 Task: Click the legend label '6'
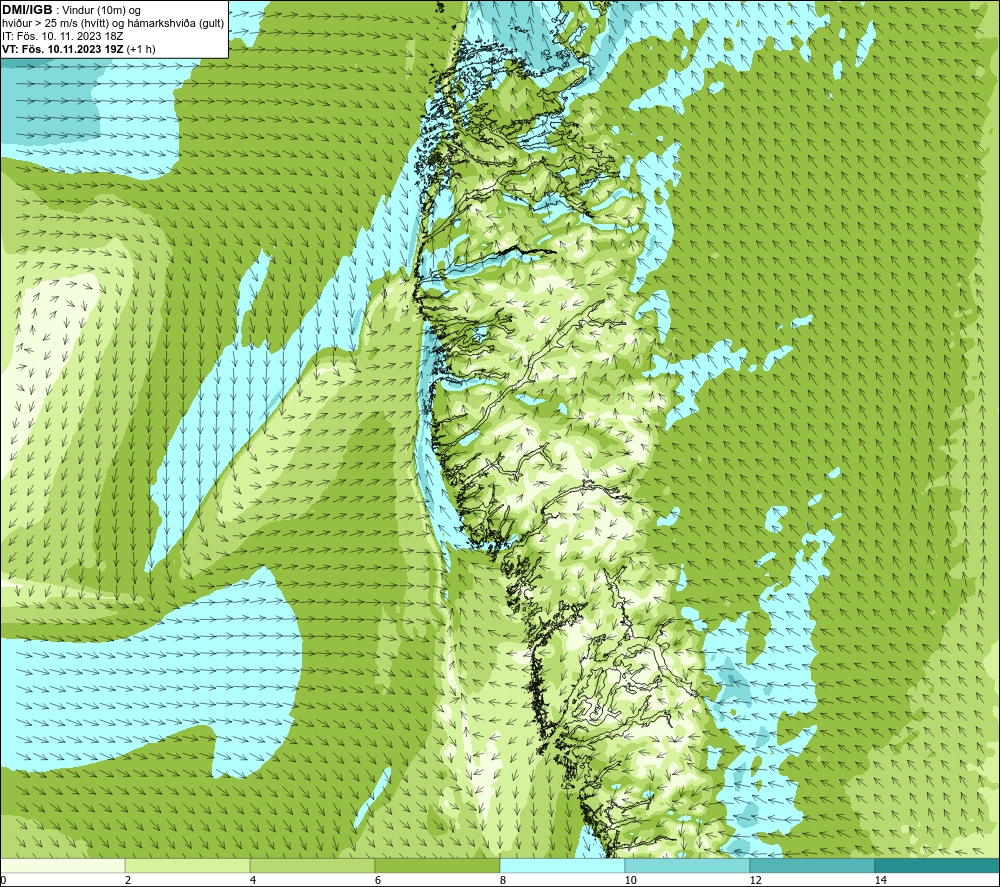(378, 880)
